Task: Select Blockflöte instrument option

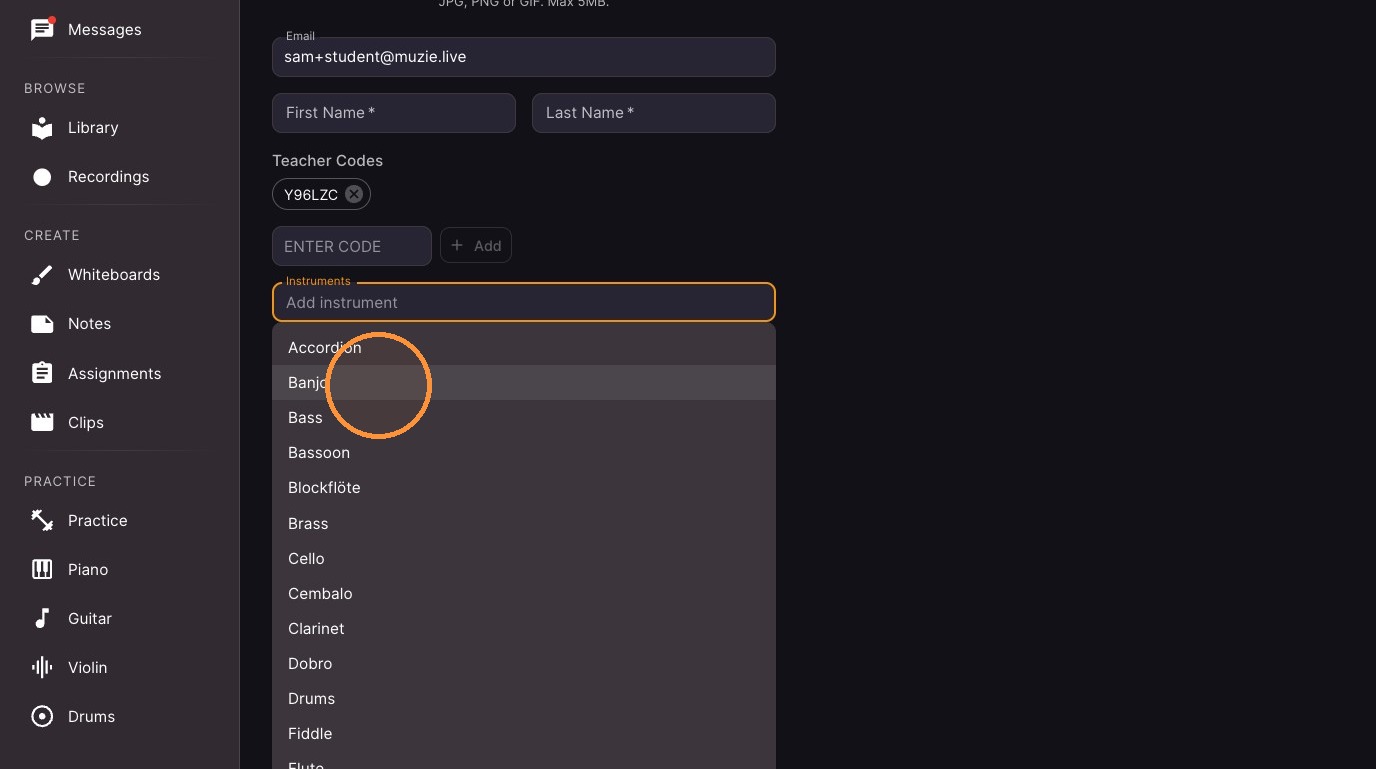Action: [x=524, y=488]
